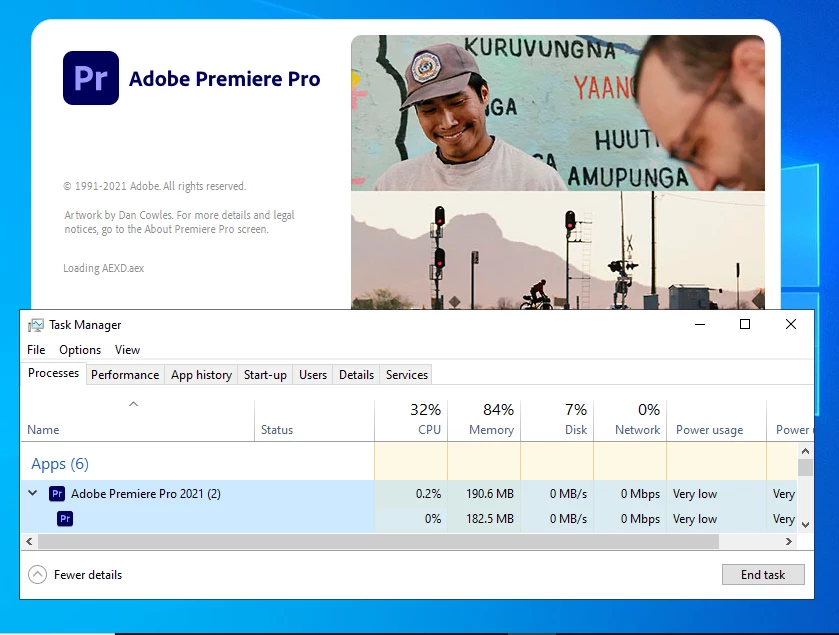
Task: Switch to the Users tab
Action: tap(312, 374)
